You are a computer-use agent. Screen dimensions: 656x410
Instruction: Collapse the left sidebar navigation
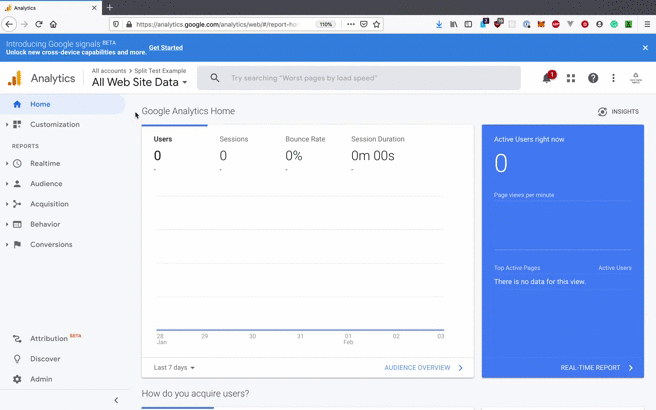(116, 400)
